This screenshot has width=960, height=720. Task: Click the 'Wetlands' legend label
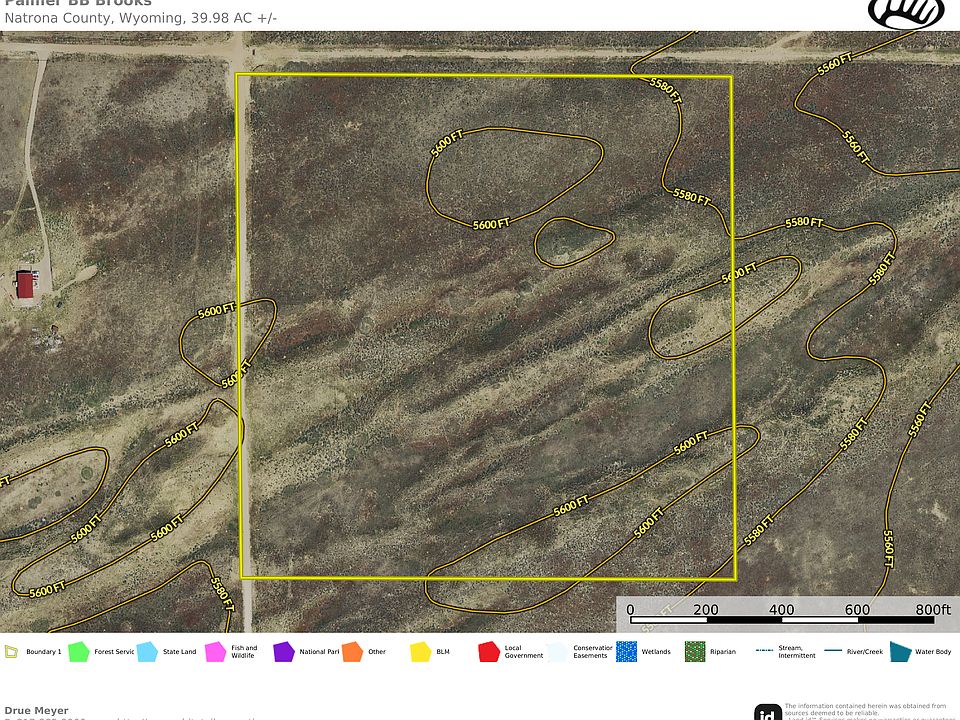[x=656, y=651]
